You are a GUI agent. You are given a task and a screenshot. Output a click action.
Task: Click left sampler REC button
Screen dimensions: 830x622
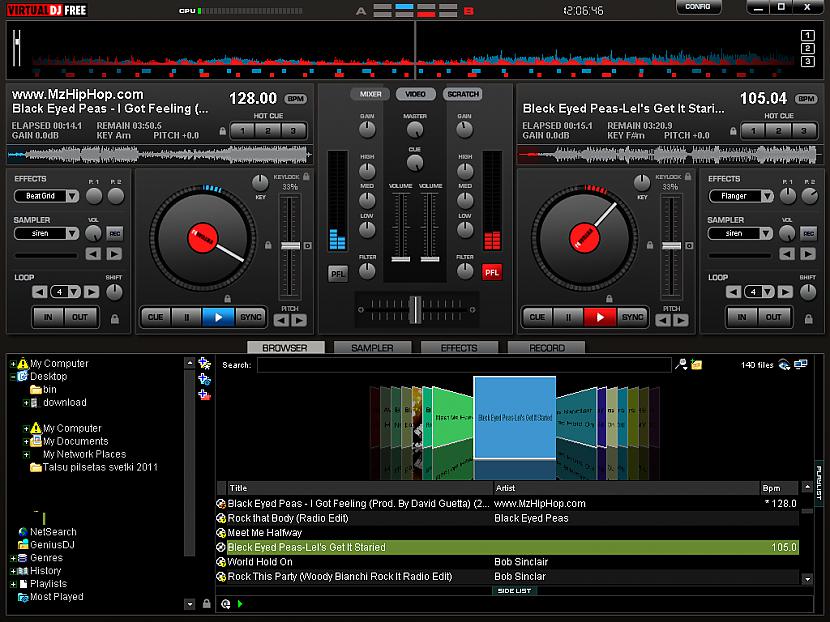tap(114, 233)
